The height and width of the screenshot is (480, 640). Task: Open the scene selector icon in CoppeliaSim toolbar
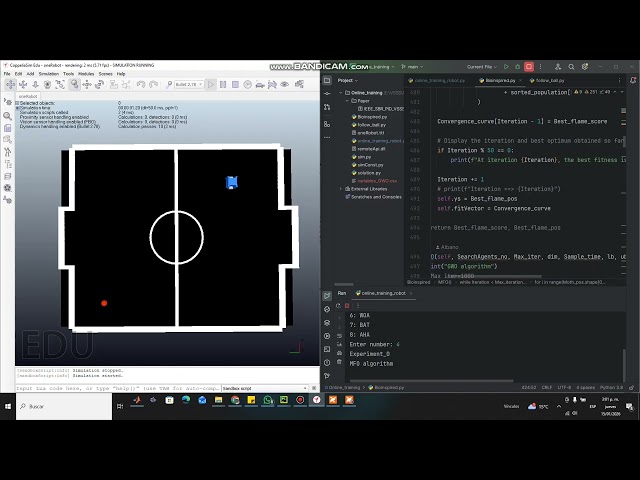click(299, 84)
